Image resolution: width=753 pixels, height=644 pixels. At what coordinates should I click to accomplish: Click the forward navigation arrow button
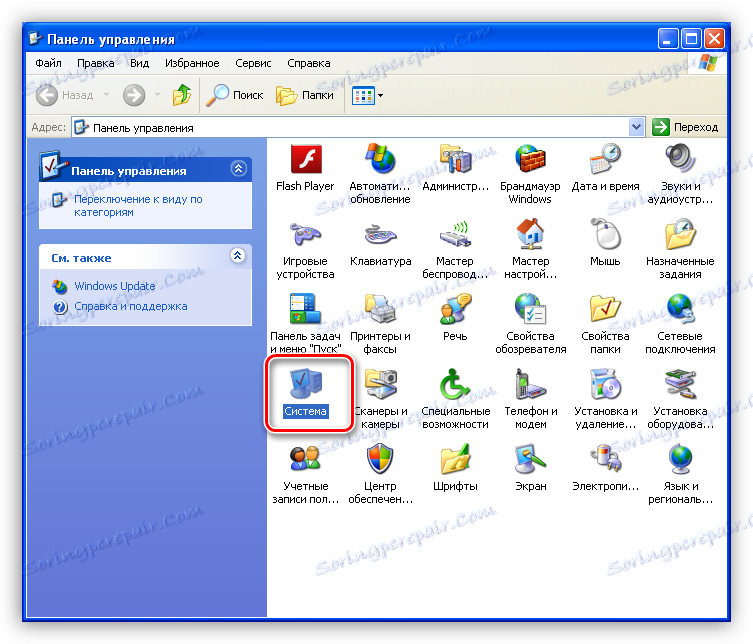134,95
